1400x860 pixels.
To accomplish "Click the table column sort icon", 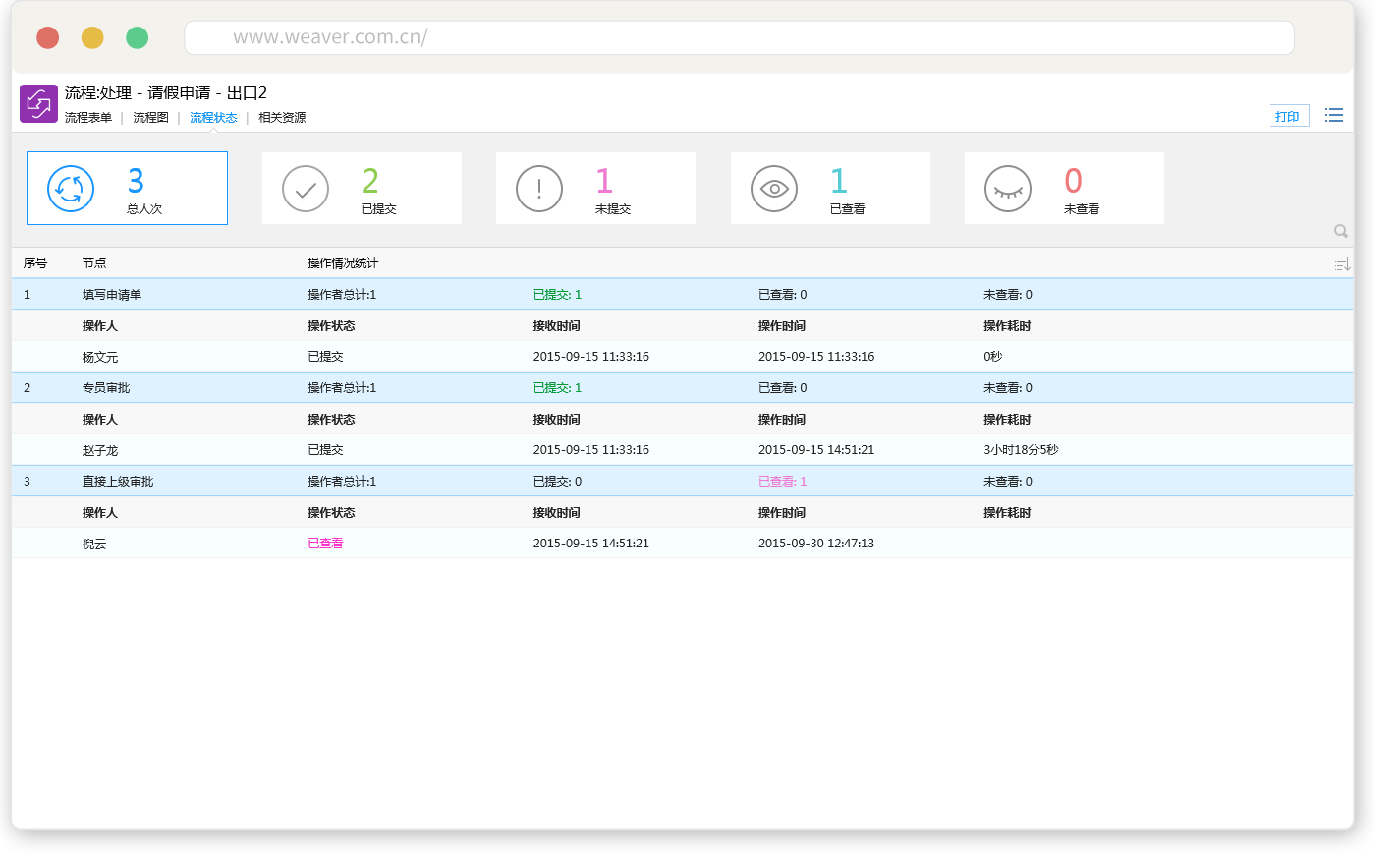I will coord(1342,263).
